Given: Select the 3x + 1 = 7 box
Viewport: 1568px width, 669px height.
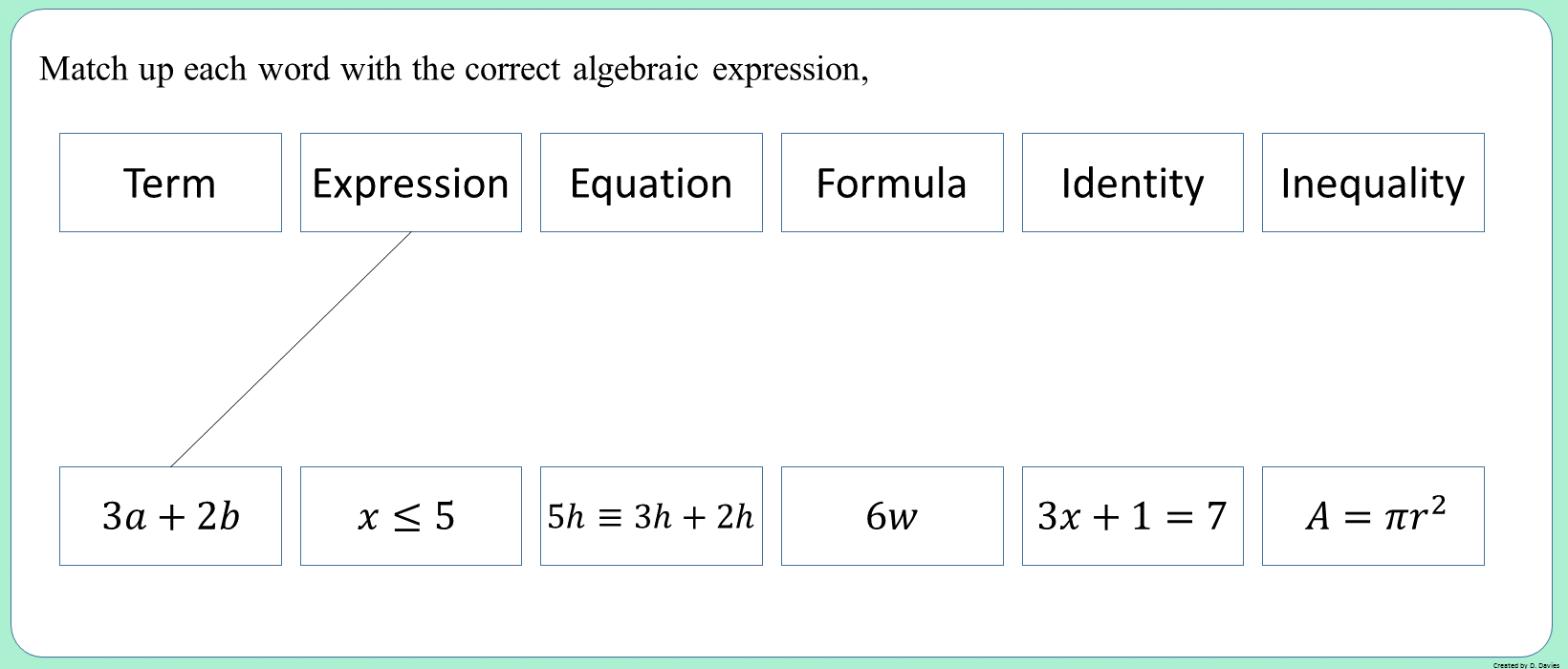Looking at the screenshot, I should pyautogui.click(x=1133, y=516).
